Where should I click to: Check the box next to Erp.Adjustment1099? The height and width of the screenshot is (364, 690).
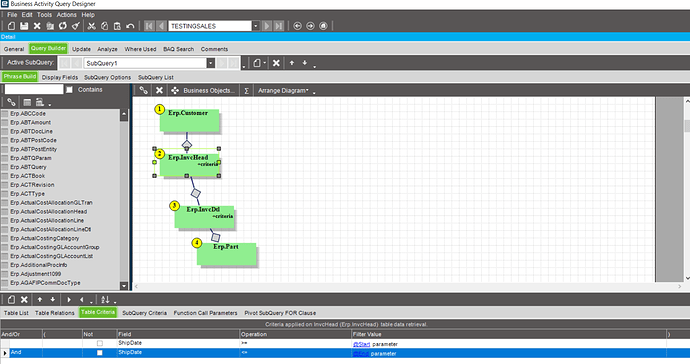tap(5, 274)
